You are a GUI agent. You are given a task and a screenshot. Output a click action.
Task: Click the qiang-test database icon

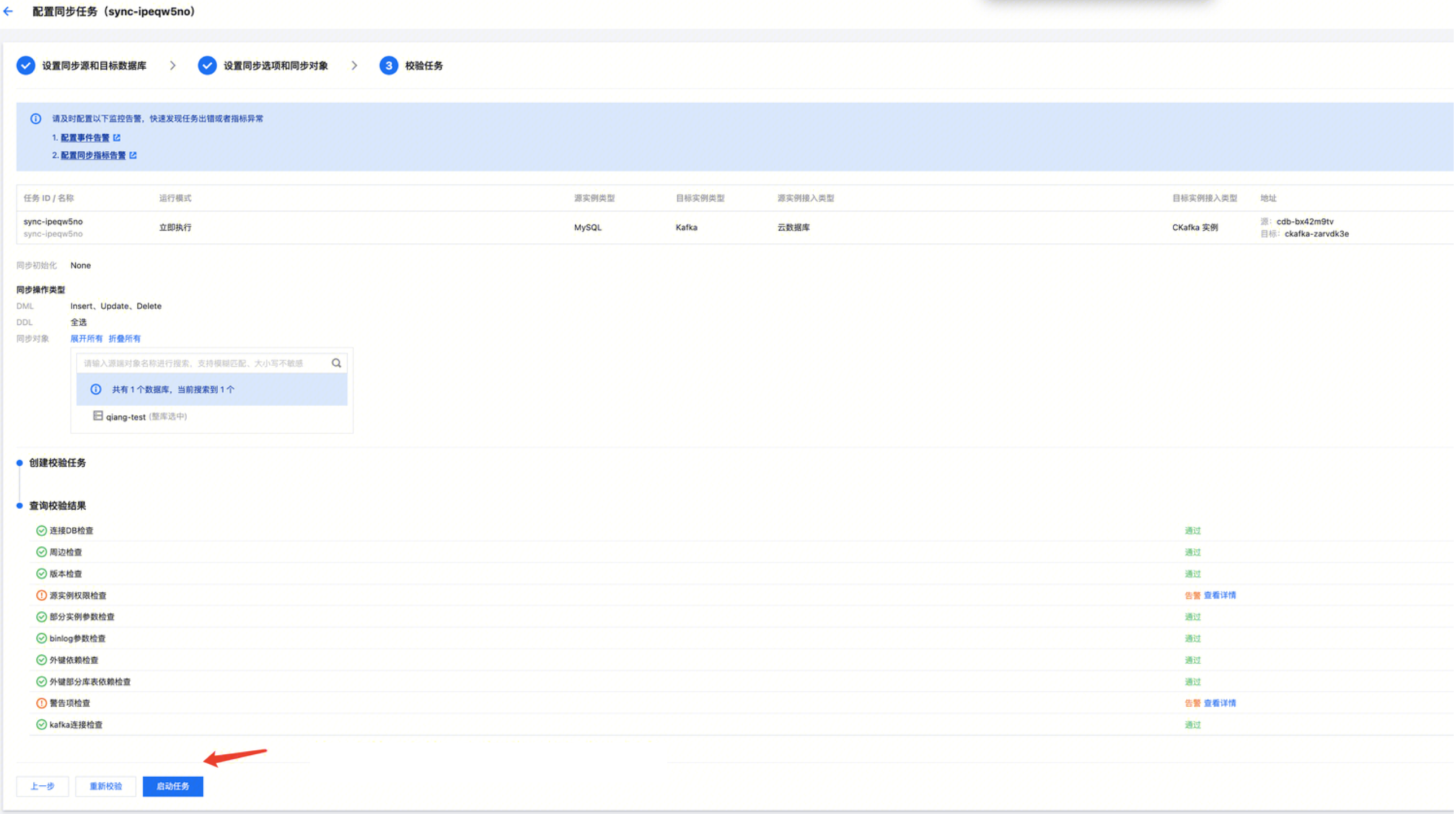[x=98, y=416]
